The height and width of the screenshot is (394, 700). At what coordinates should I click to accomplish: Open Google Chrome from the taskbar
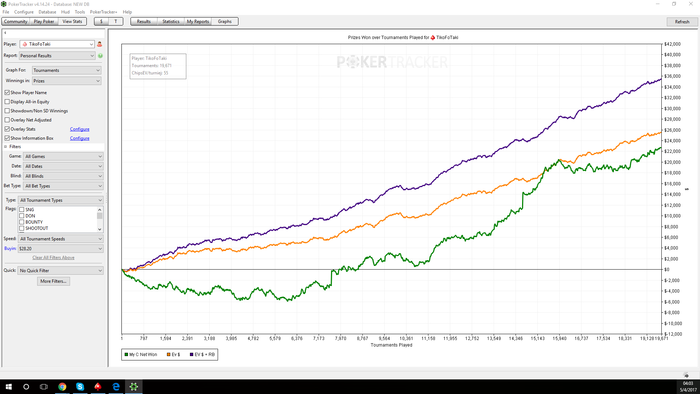[62, 387]
